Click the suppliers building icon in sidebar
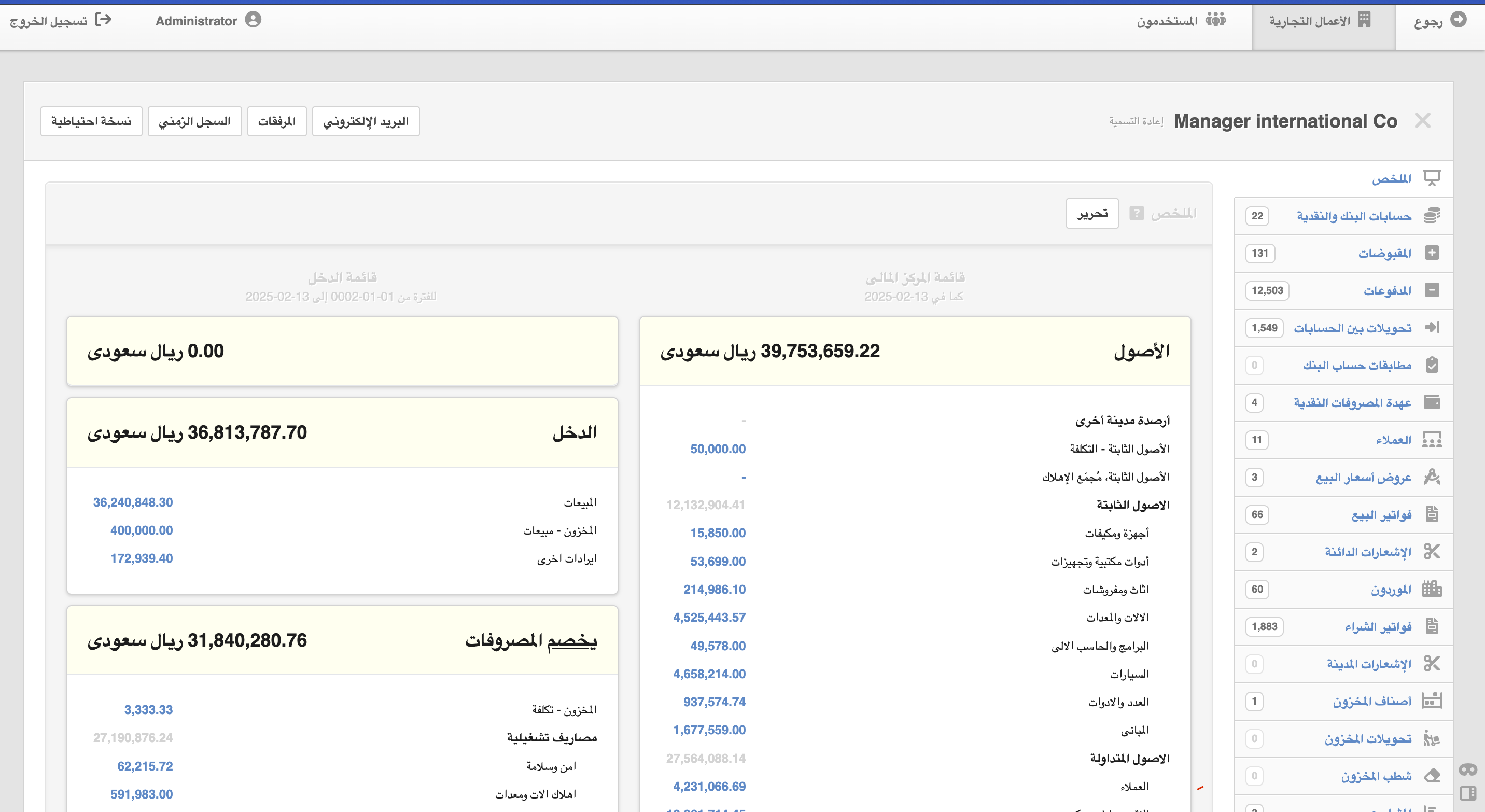 [1432, 589]
